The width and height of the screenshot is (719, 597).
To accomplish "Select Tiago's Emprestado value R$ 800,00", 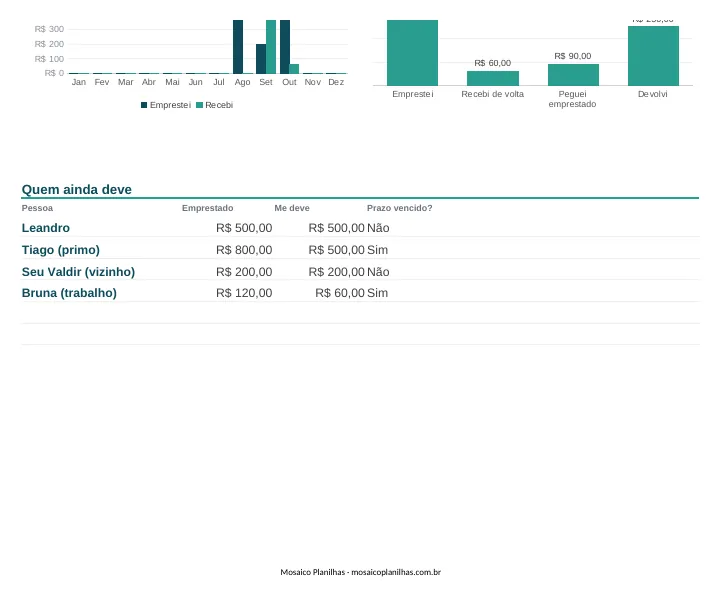I will pos(244,250).
